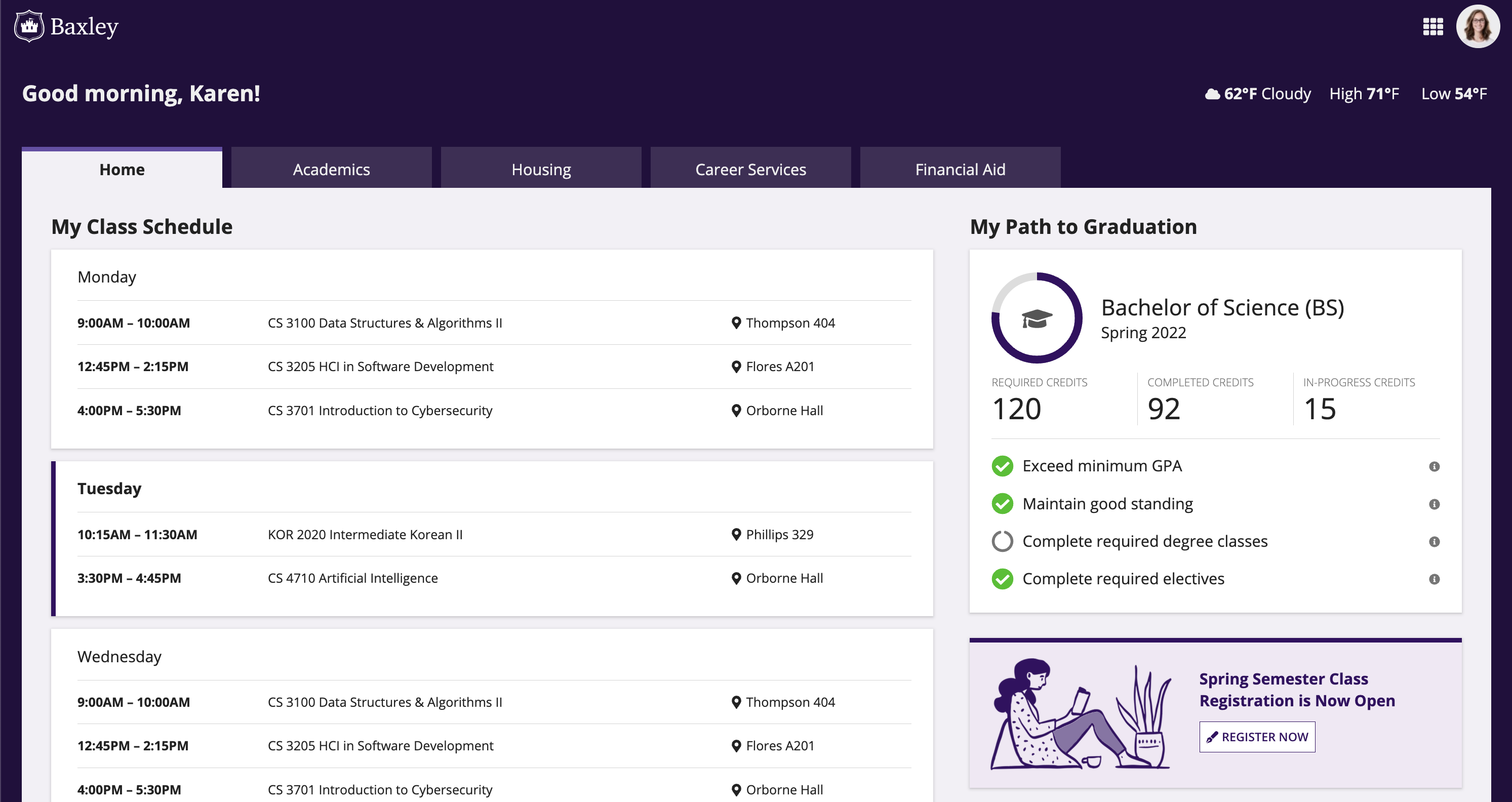Click green check for Exceed minimum GPA

1002,466
